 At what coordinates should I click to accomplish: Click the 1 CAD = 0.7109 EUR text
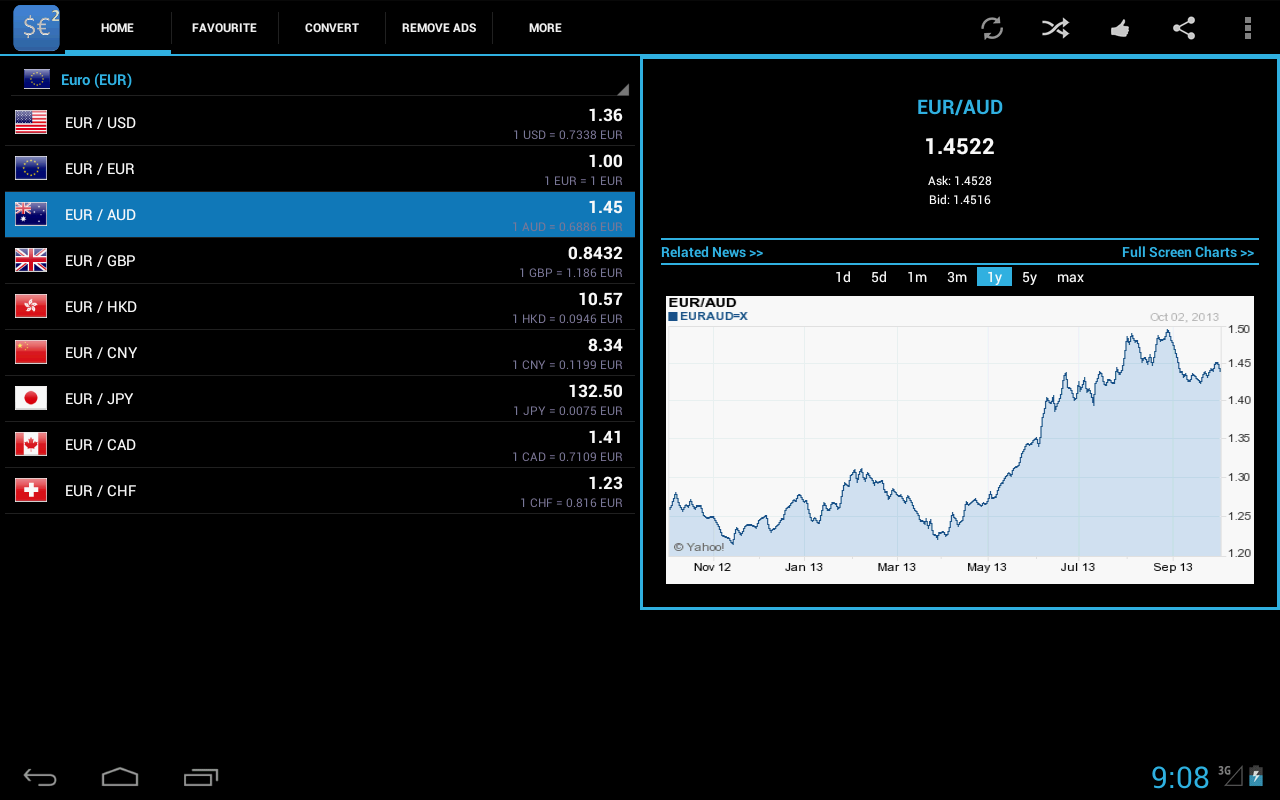pyautogui.click(x=568, y=457)
